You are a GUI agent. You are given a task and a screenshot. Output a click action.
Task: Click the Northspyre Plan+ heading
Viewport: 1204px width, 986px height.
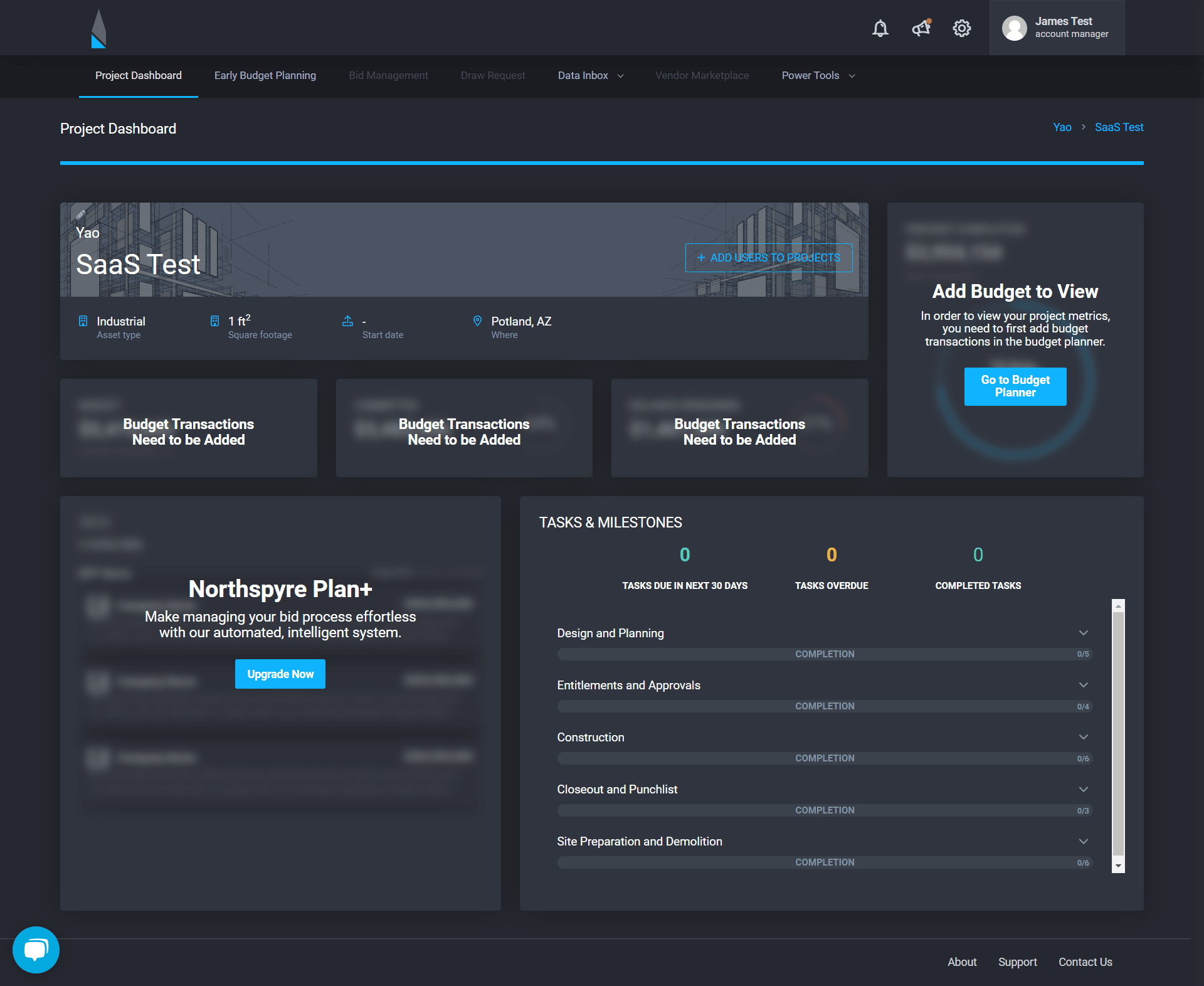[280, 589]
